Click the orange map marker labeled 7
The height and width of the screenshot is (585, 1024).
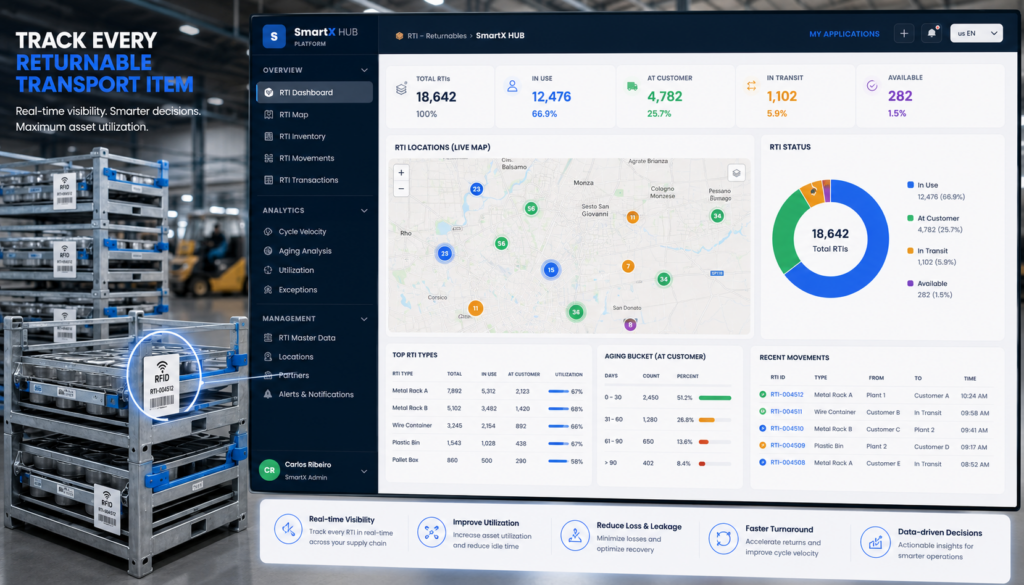(x=628, y=266)
